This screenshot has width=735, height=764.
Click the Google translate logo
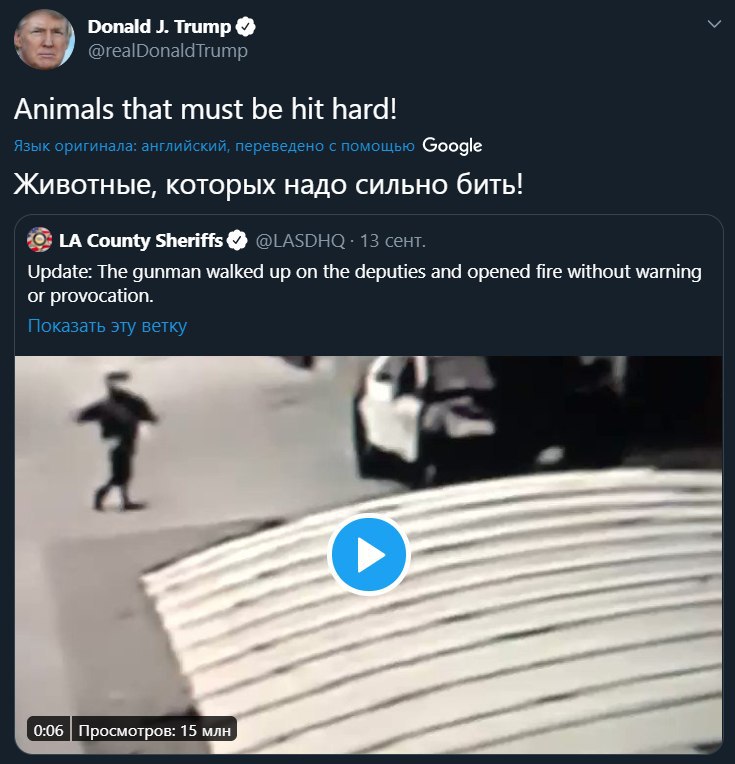point(452,146)
